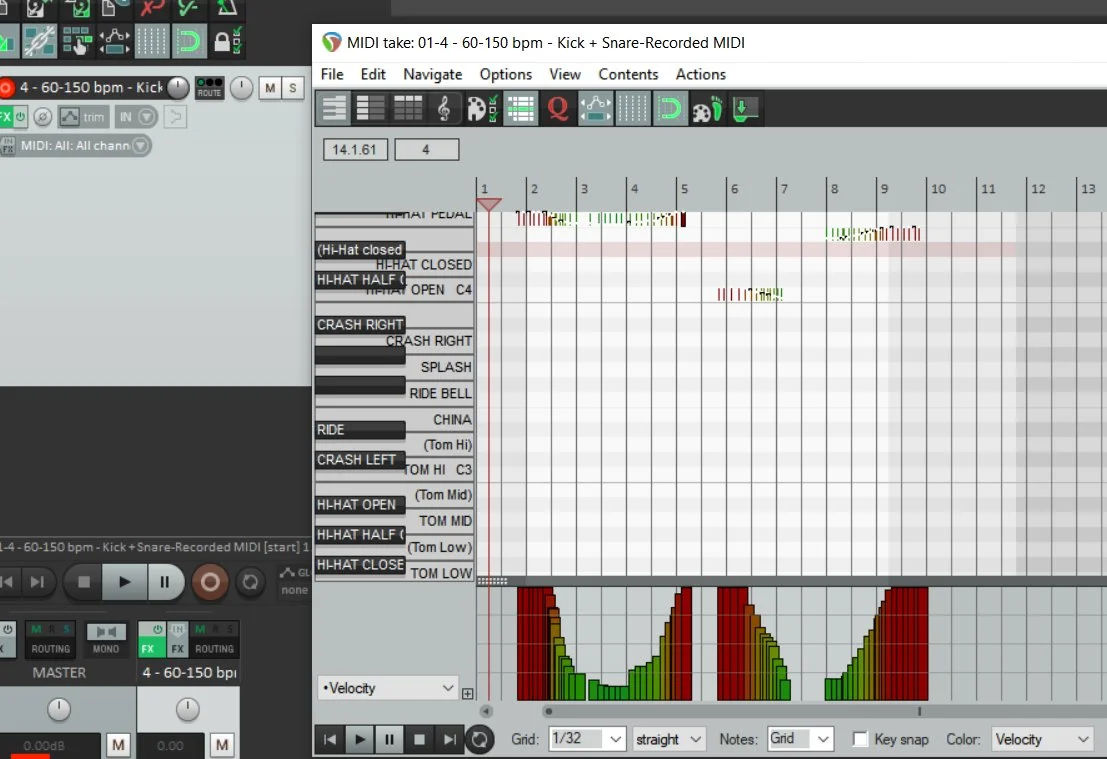Add a CC lane with plus button

coord(467,693)
